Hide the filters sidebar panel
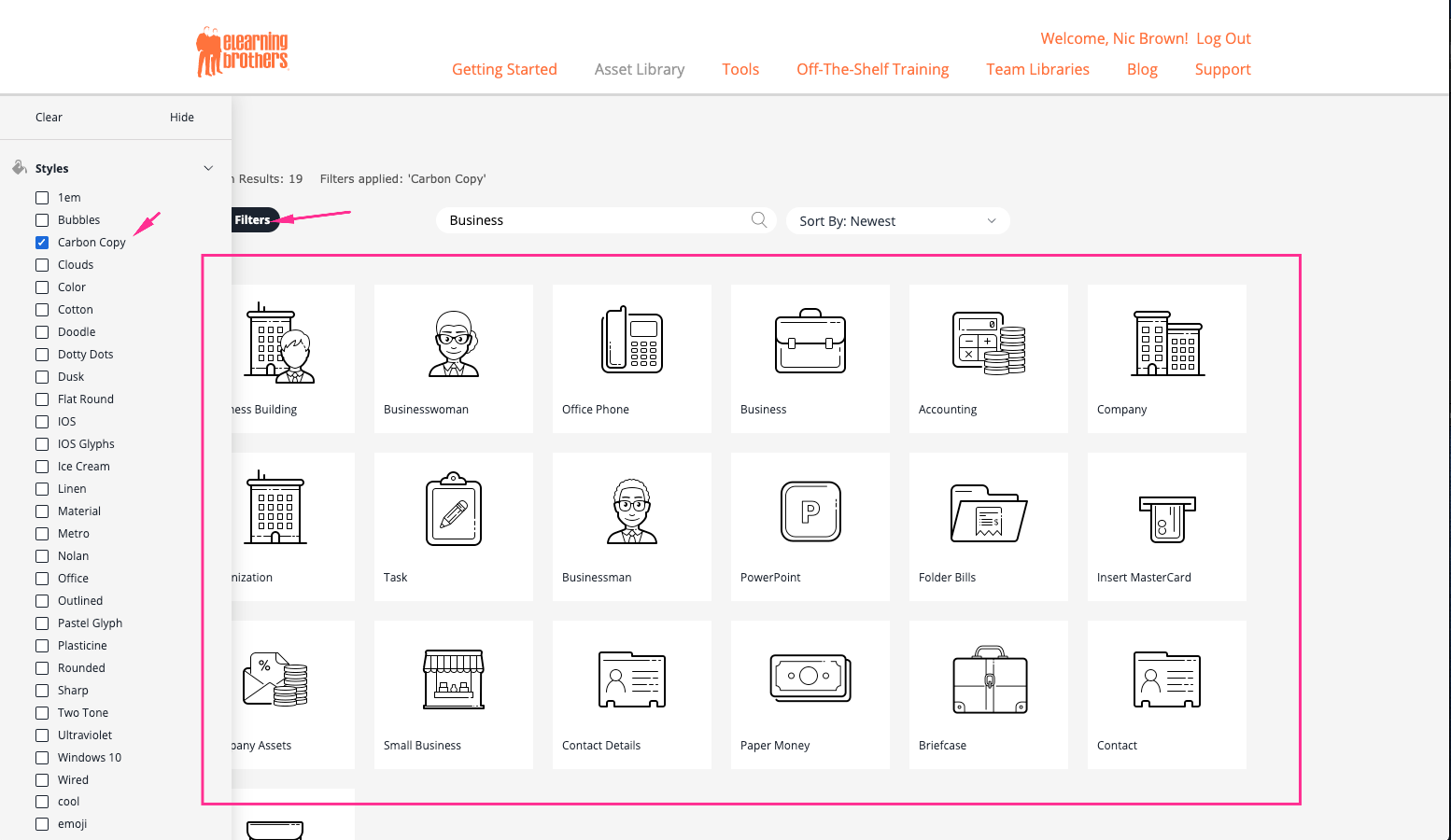This screenshot has height=840, width=1451. click(x=182, y=118)
